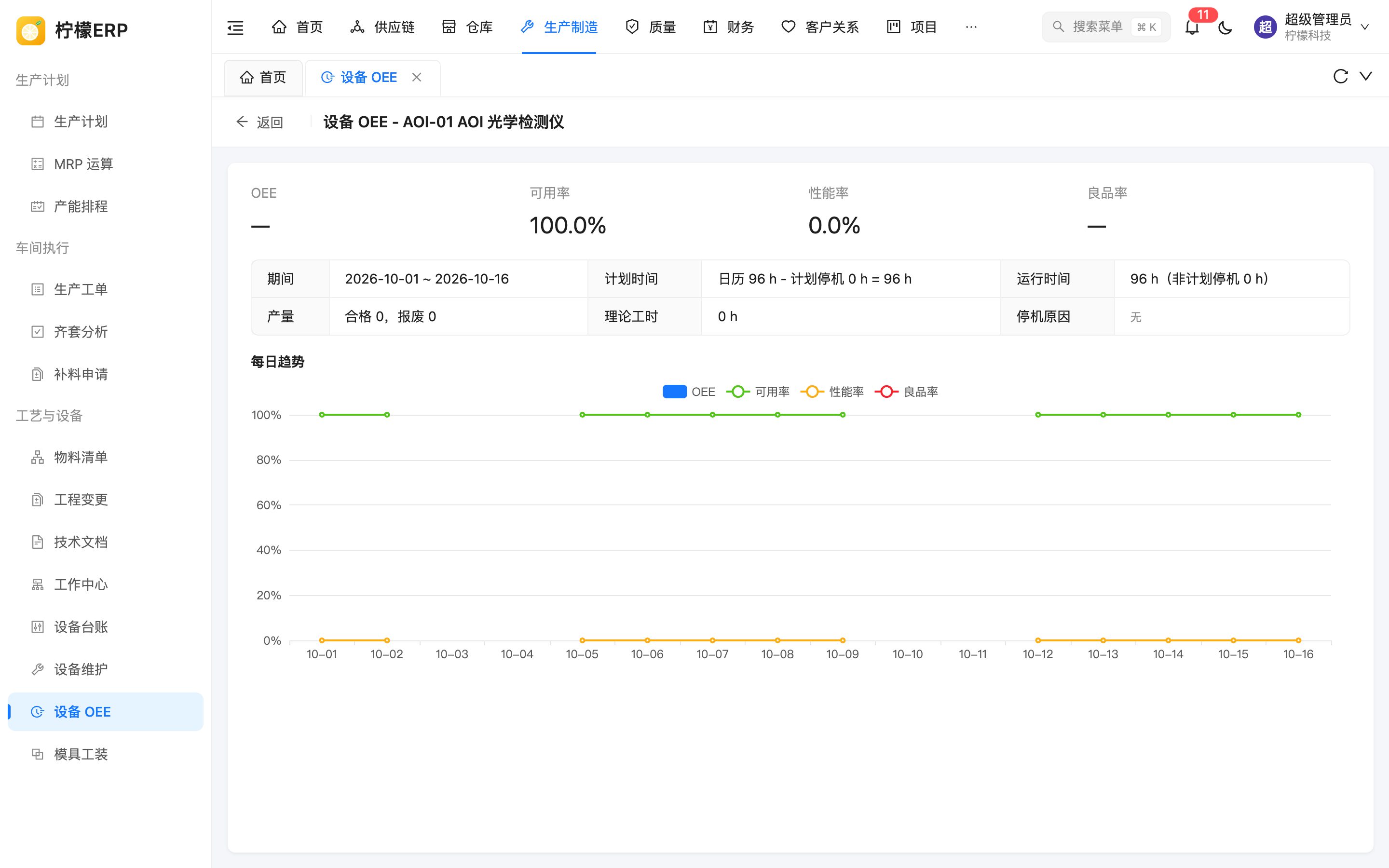This screenshot has height=868, width=1389.
Task: Open the 首页 top menu
Action: point(297,27)
